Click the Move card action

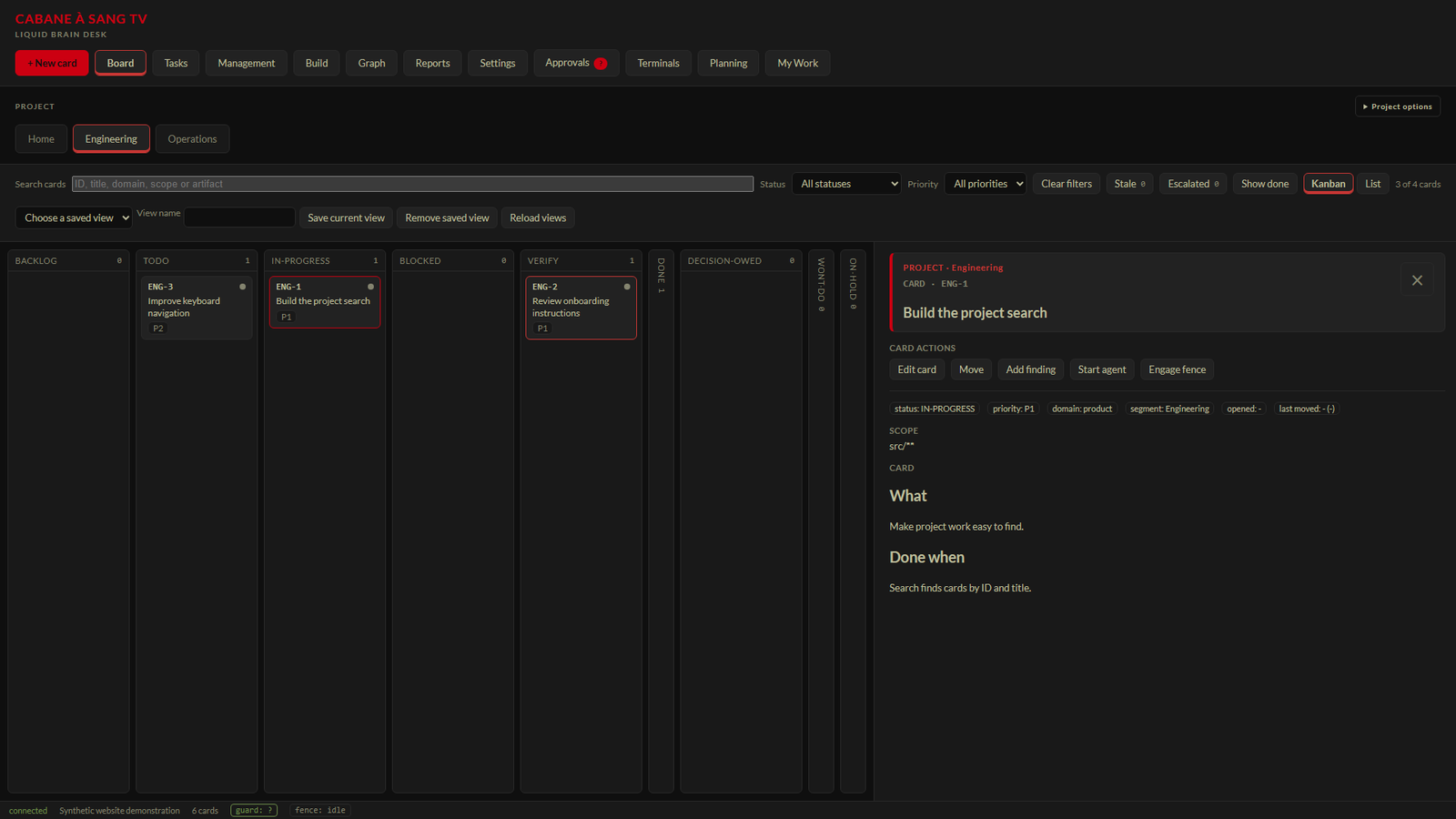(971, 369)
